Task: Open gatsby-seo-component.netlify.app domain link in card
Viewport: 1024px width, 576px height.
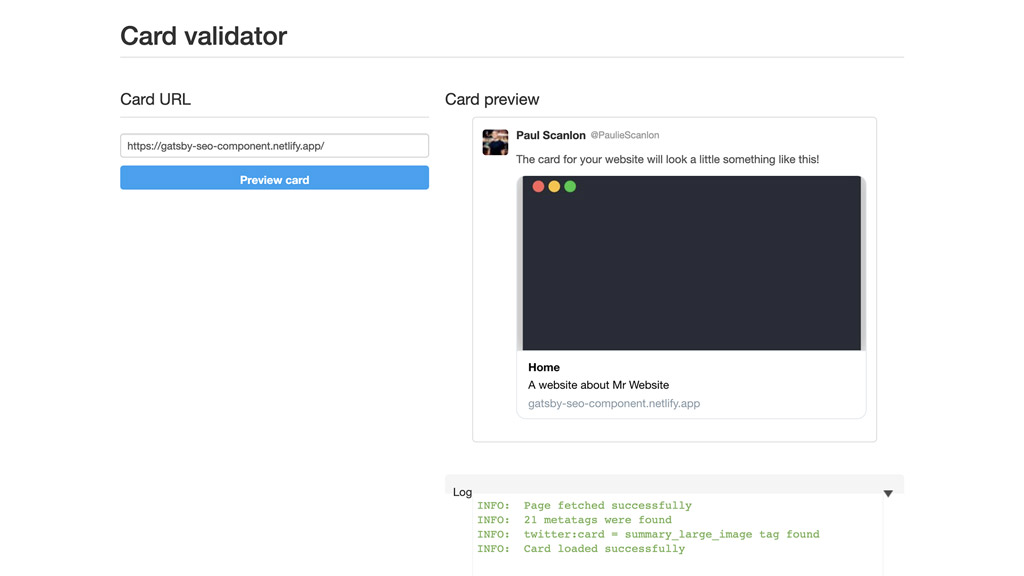Action: (x=614, y=404)
